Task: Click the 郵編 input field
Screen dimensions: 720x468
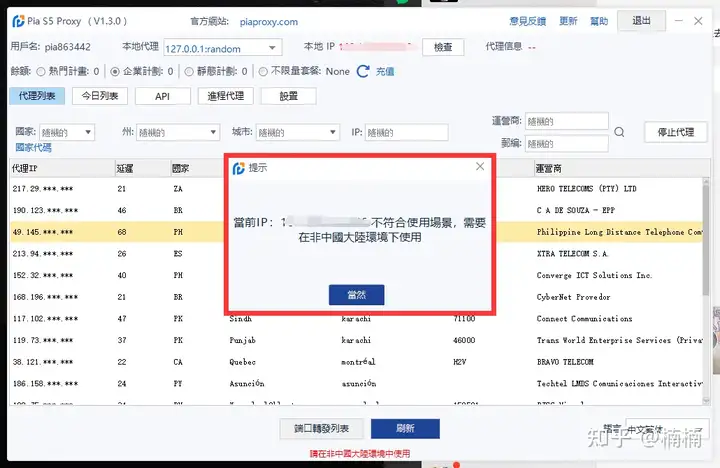Action: [x=567, y=144]
